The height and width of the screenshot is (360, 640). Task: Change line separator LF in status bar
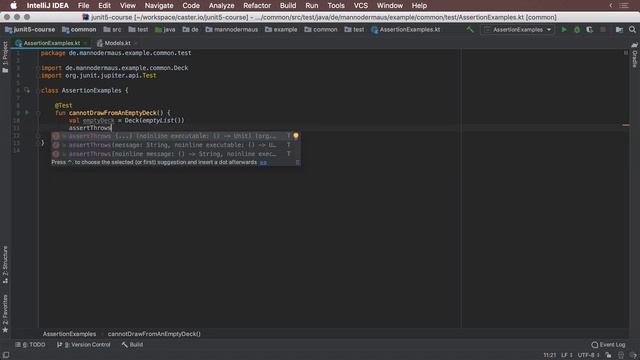coord(567,355)
